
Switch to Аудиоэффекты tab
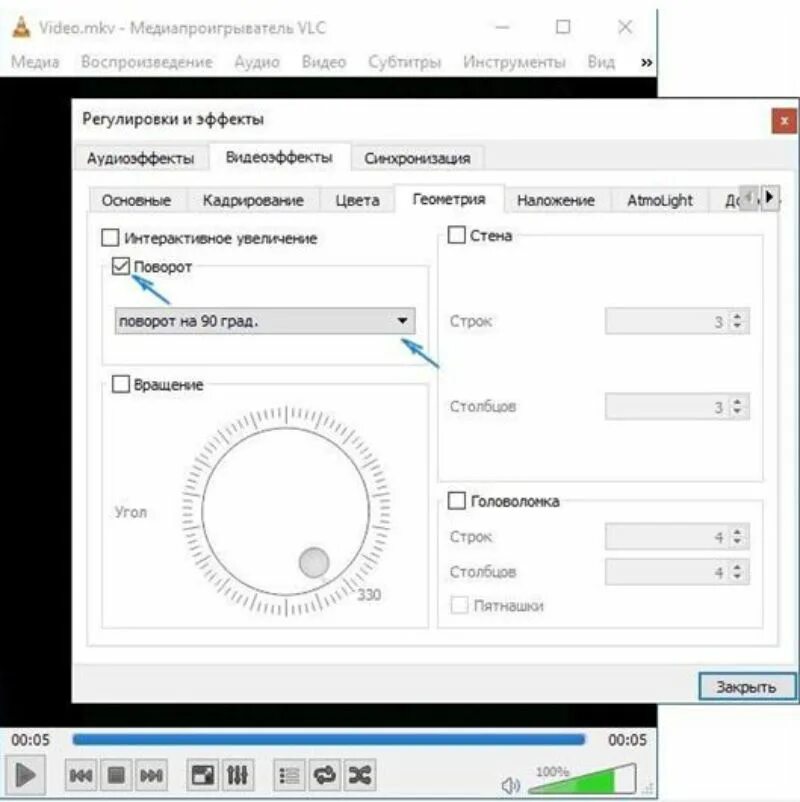(141, 159)
